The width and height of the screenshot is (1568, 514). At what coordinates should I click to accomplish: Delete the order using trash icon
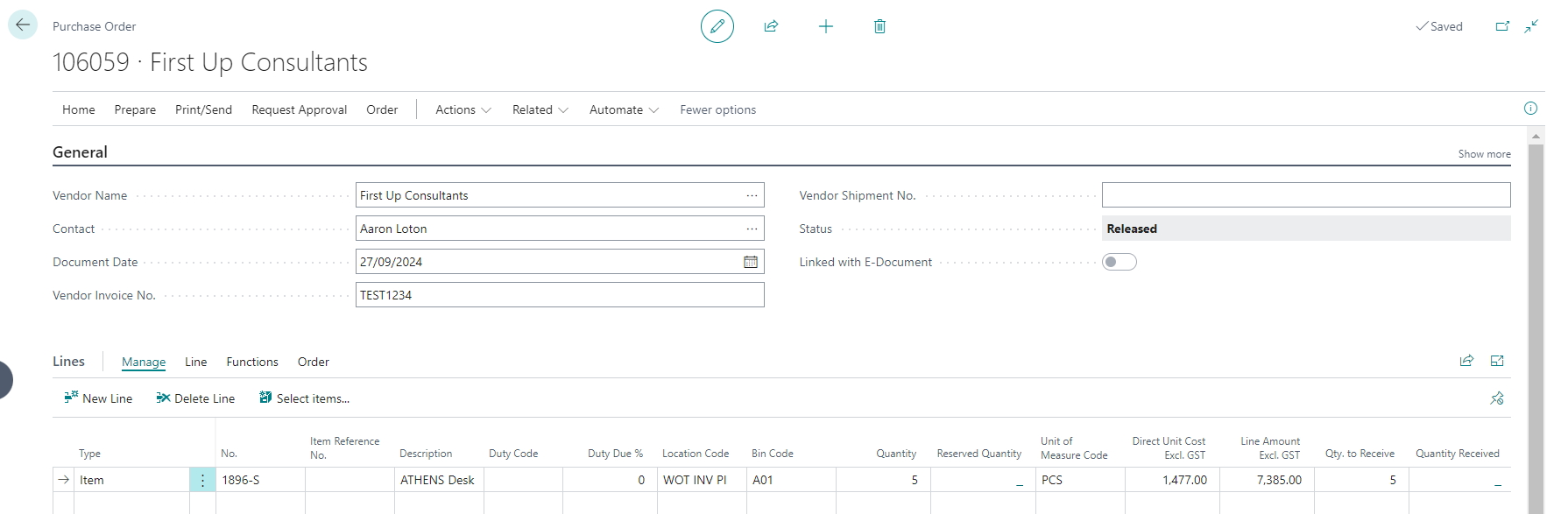pyautogui.click(x=879, y=26)
